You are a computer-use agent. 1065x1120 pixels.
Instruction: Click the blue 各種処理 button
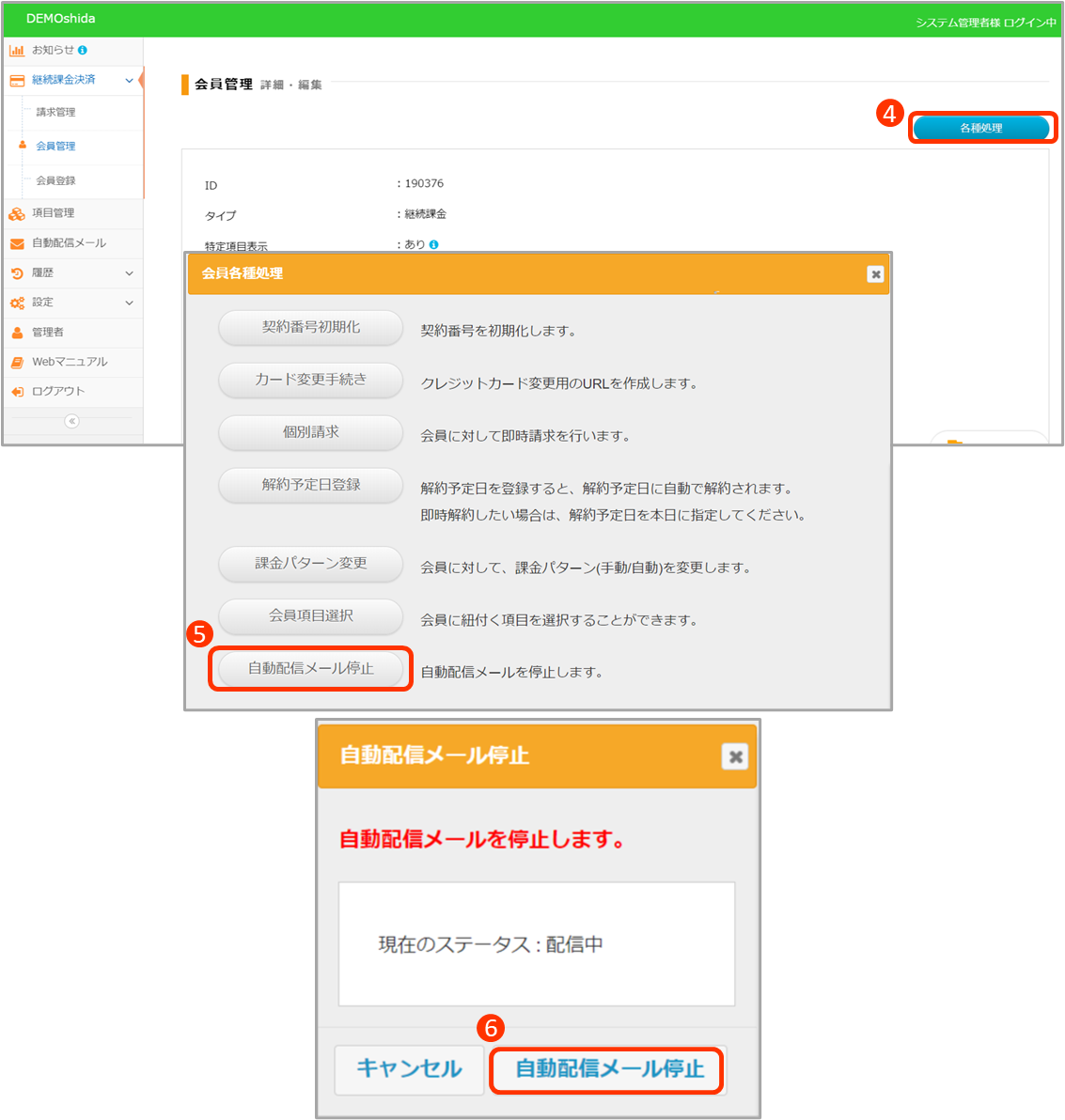point(980,128)
